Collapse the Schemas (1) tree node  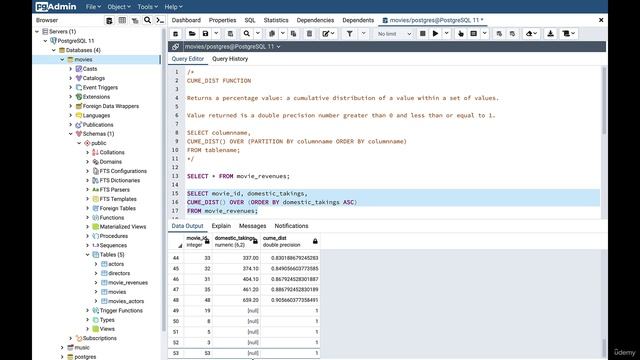point(71,134)
